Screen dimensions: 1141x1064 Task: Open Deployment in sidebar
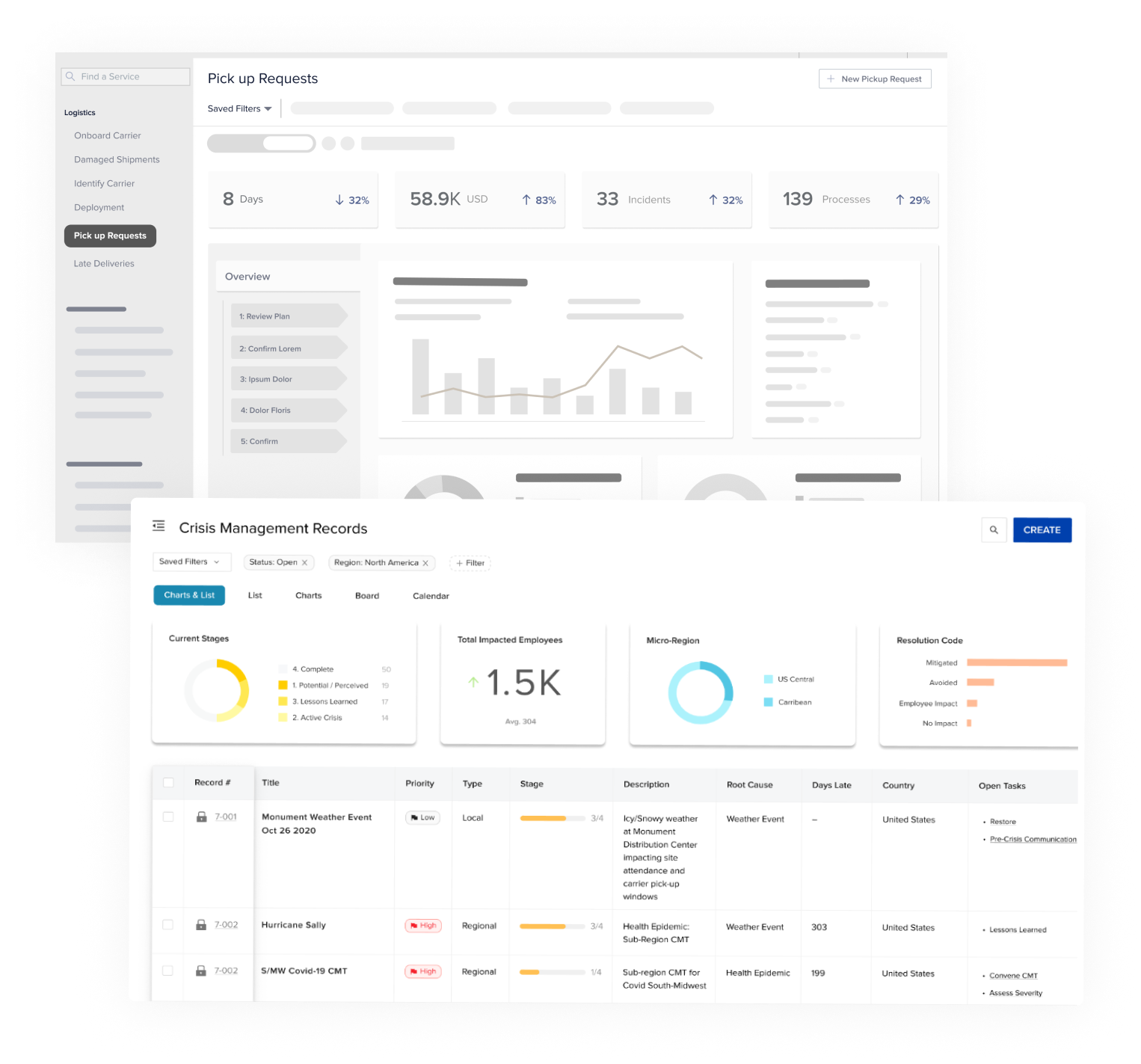click(99, 207)
